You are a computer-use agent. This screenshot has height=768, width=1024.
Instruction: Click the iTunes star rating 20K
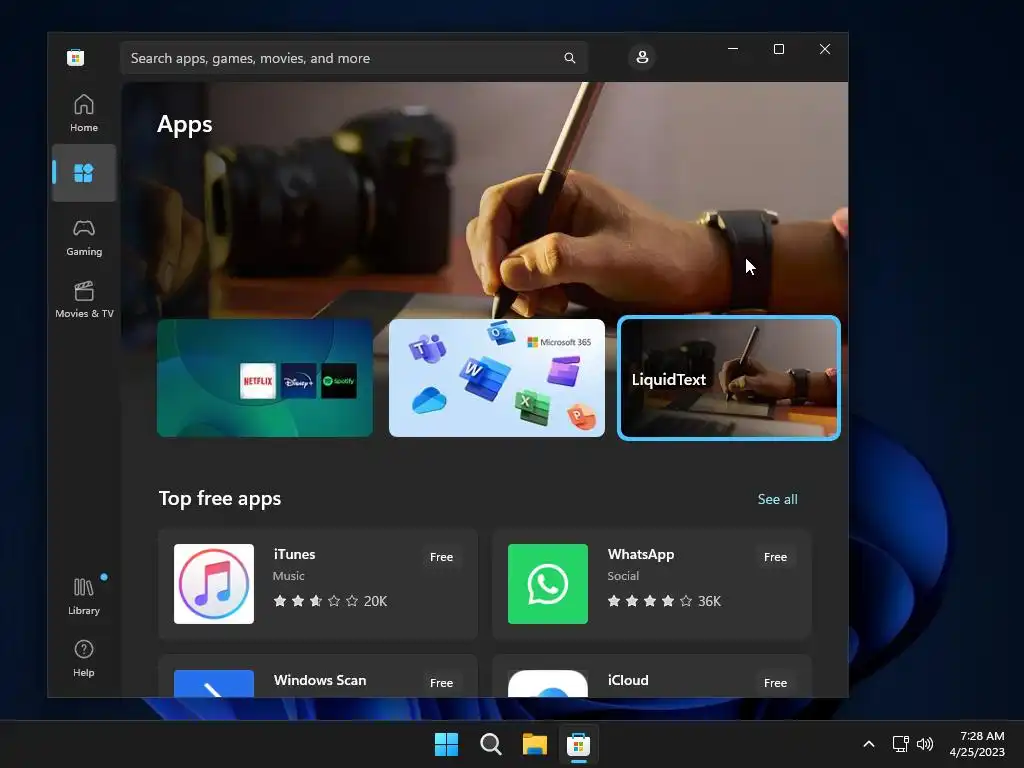[x=330, y=601]
